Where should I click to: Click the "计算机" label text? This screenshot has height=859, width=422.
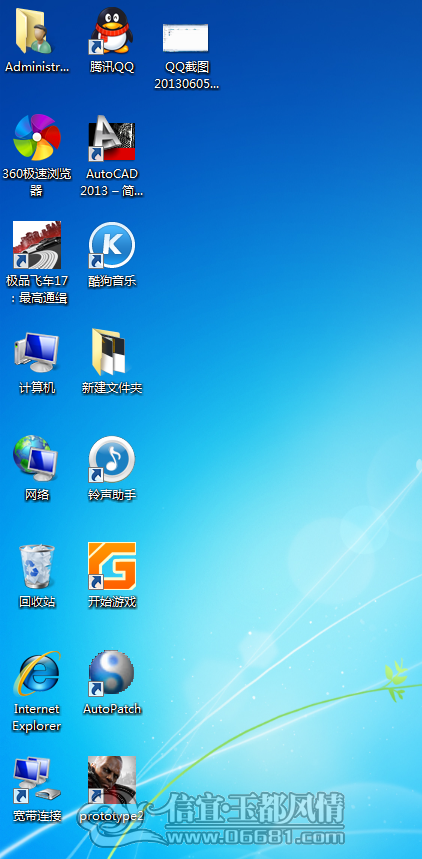tap(37, 388)
